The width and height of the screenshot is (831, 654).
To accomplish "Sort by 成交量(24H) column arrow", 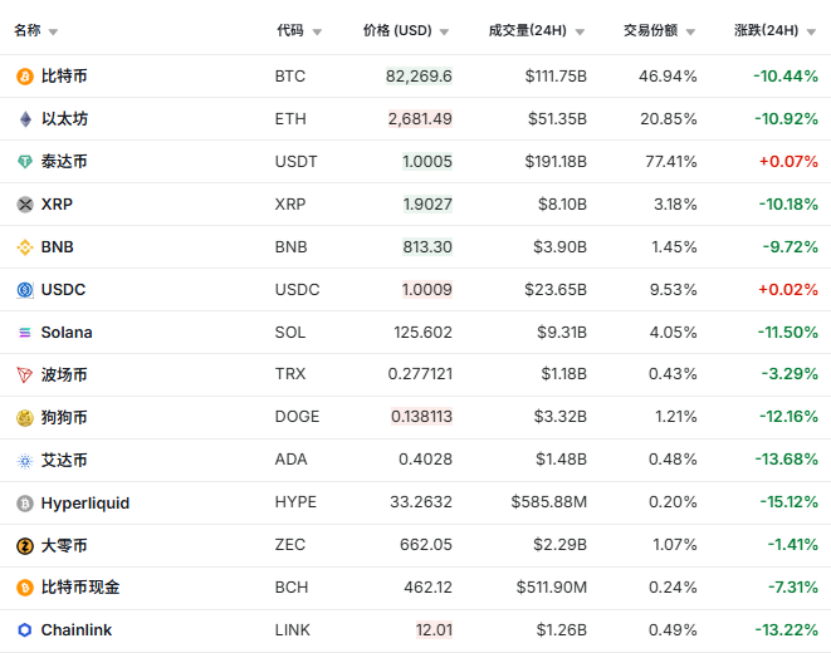I will 580,32.
